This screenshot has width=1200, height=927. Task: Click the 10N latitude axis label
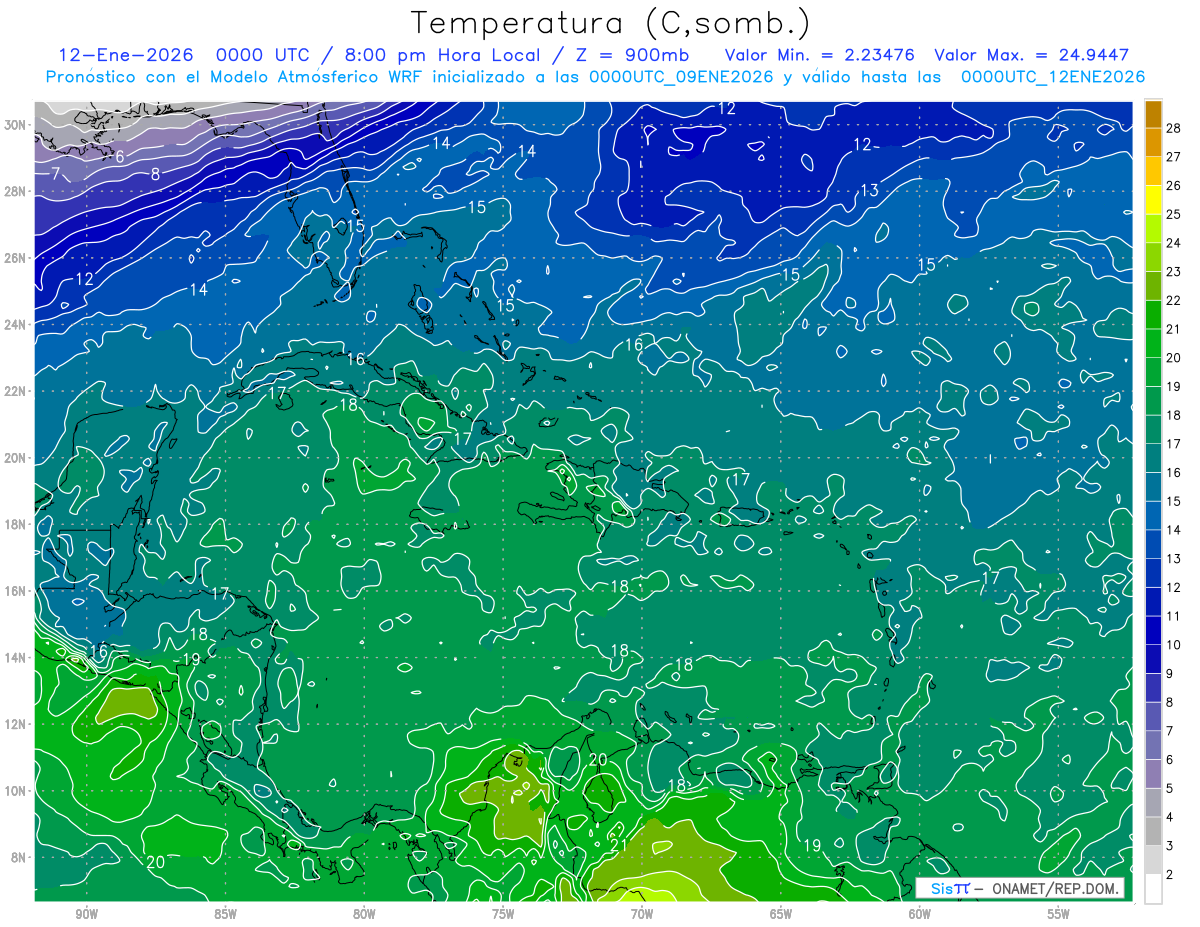pyautogui.click(x=17, y=791)
